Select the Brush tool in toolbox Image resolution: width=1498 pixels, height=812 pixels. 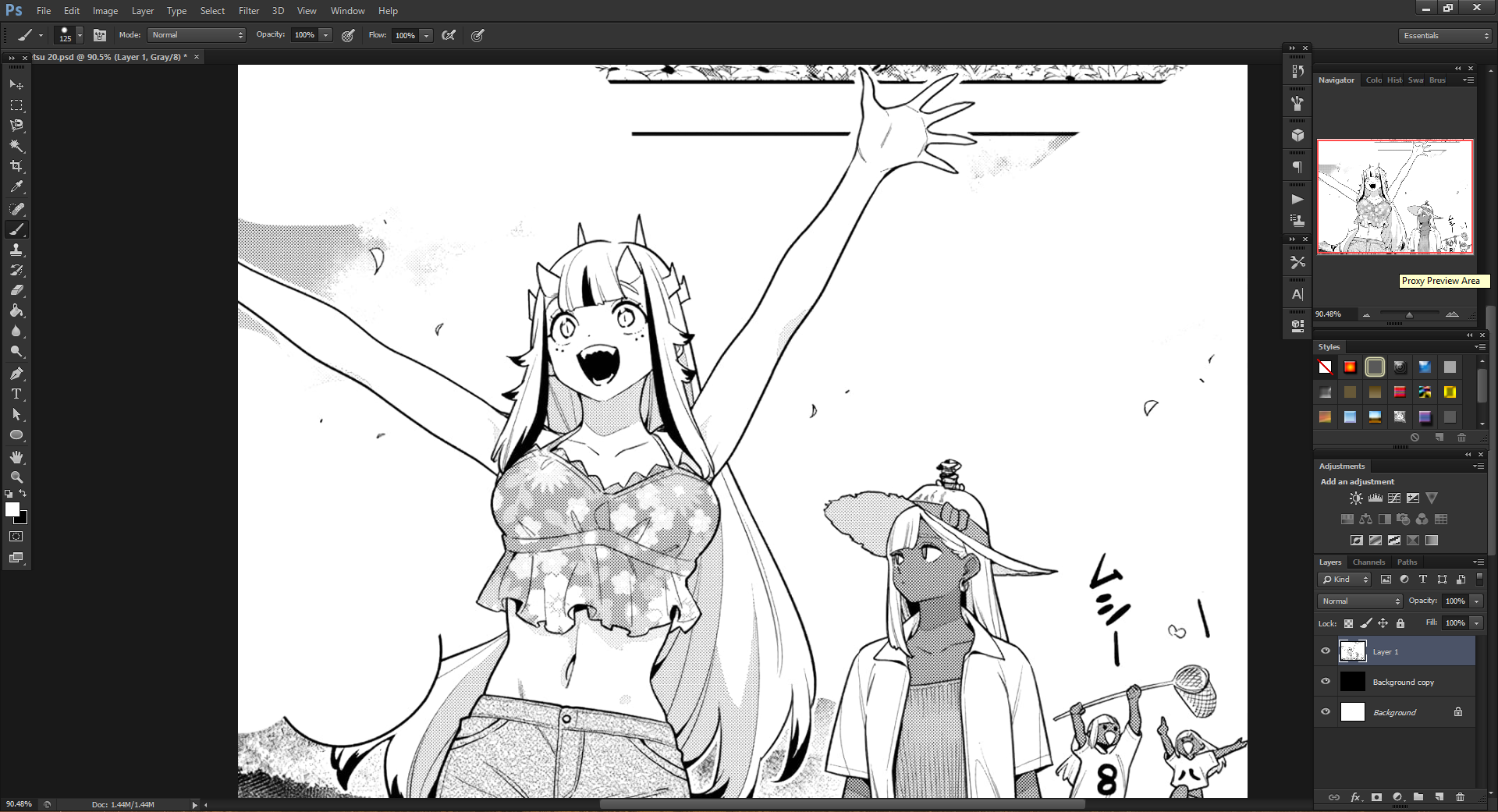[16, 229]
